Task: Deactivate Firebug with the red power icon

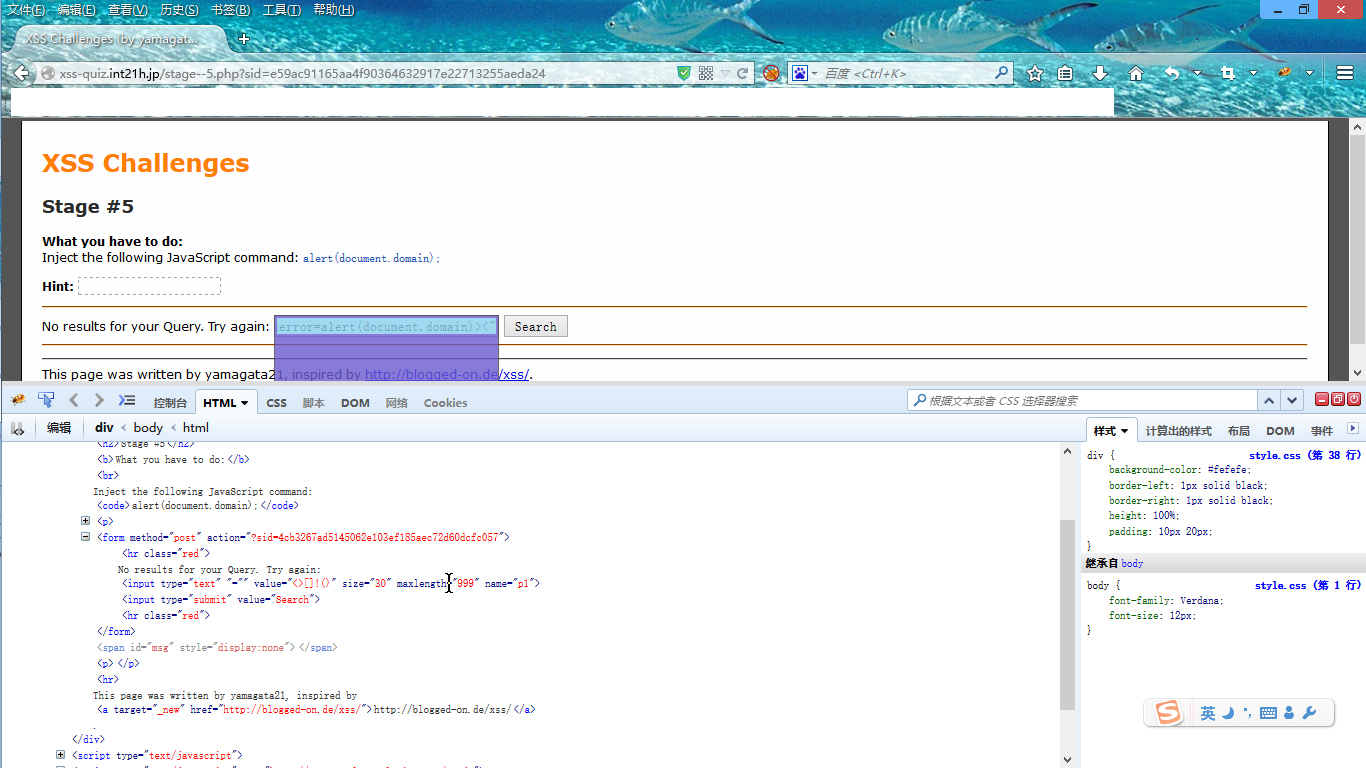Action: [1354, 399]
